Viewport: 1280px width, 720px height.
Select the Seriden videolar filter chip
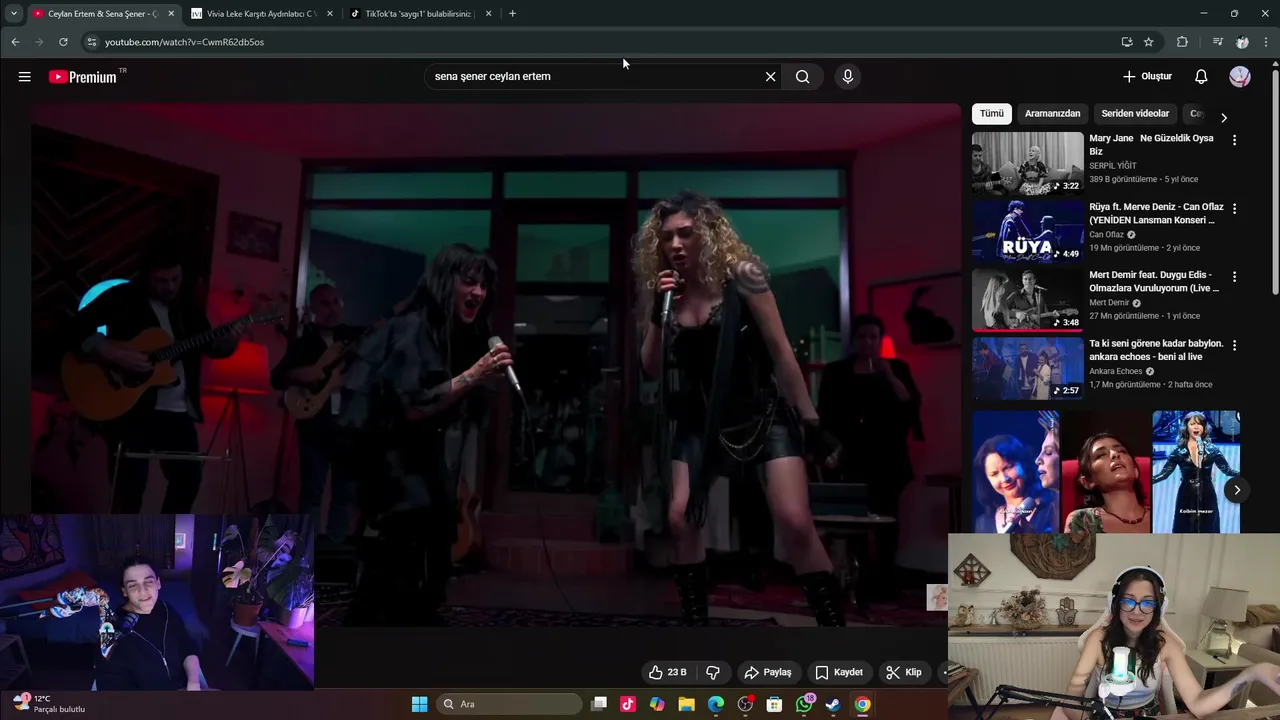tap(1135, 113)
